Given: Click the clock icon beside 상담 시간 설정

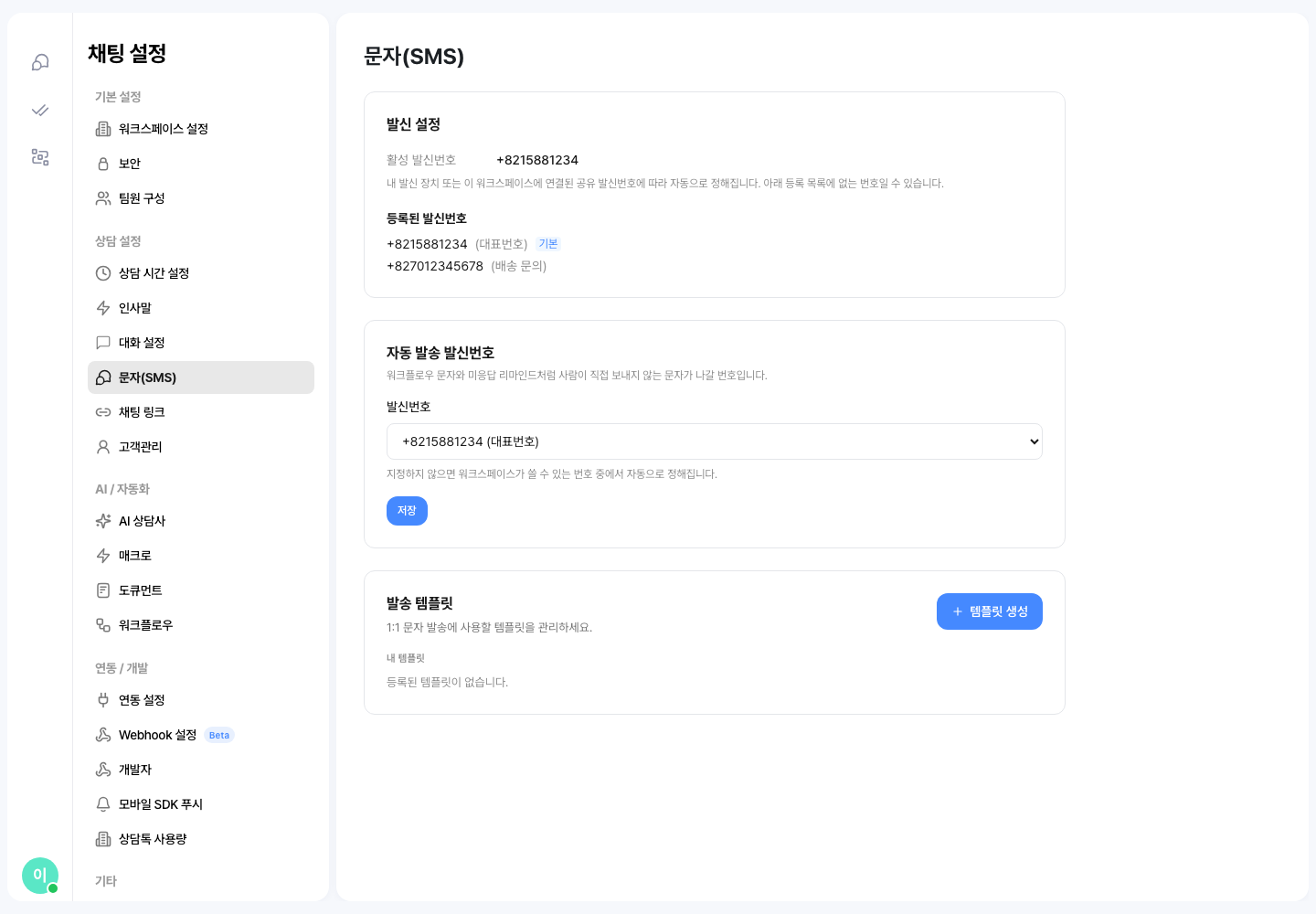Looking at the screenshot, I should tap(103, 273).
